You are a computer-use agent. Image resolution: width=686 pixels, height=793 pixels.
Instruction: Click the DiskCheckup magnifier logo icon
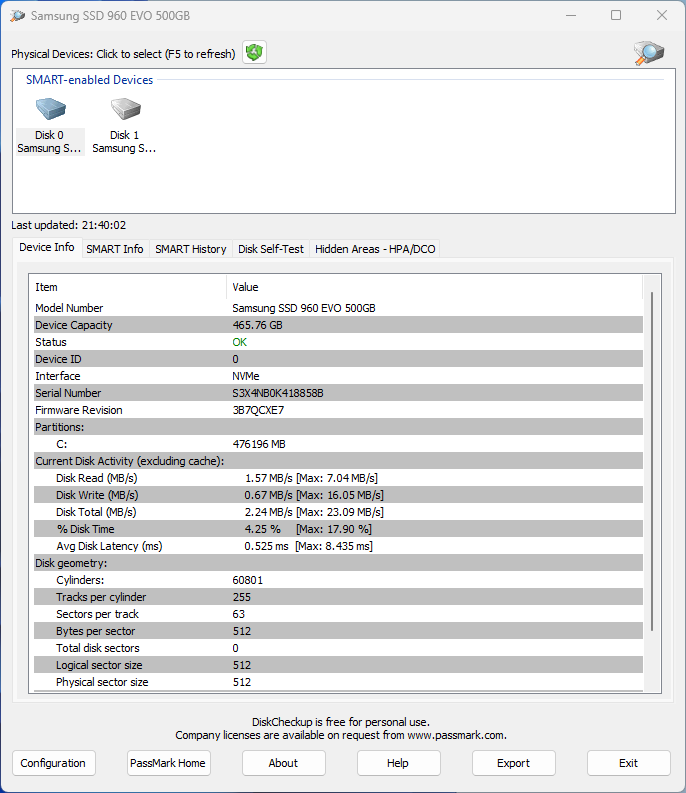649,53
